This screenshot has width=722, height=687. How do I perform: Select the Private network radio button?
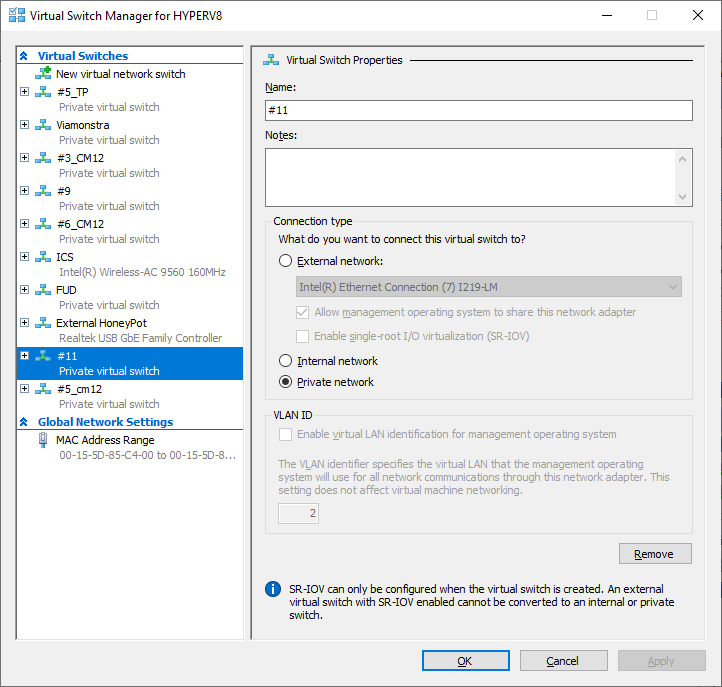[x=285, y=382]
